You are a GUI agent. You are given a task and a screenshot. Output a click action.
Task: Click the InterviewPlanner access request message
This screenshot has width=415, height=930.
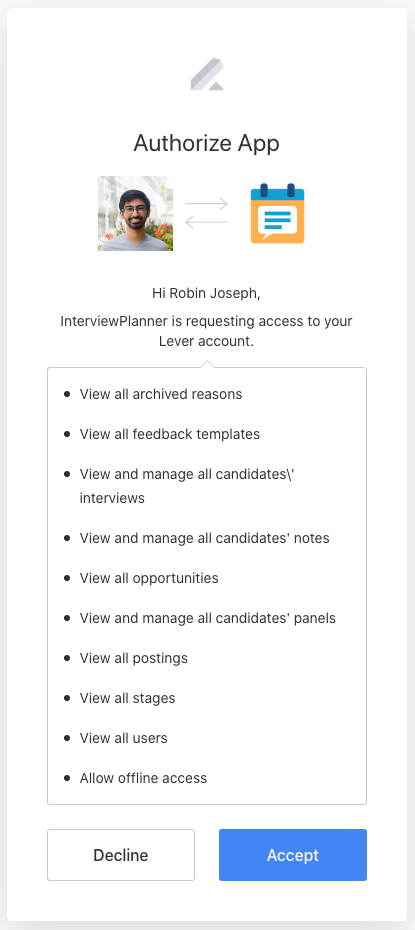pyautogui.click(x=206, y=332)
